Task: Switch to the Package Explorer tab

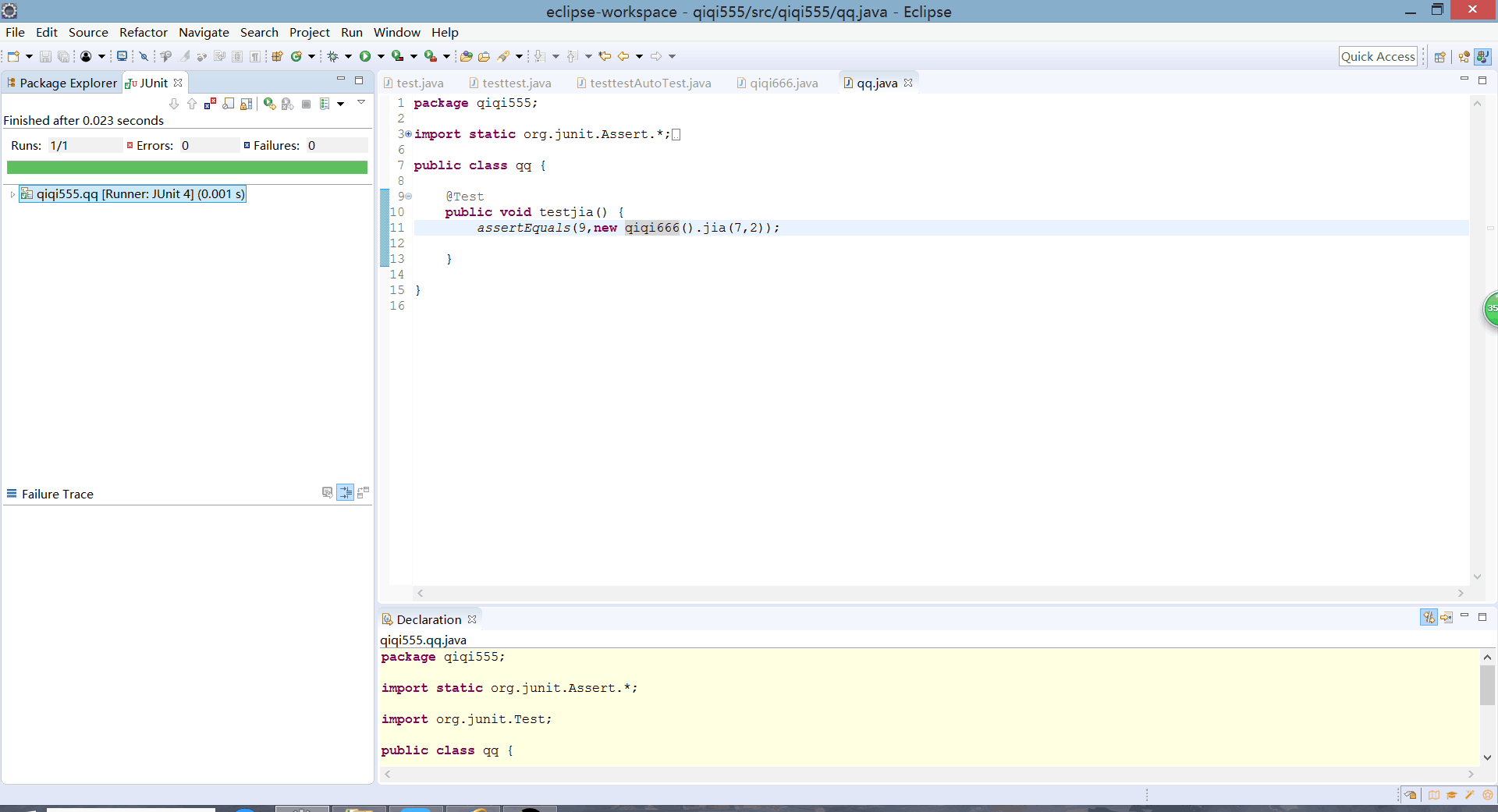Action: click(x=62, y=83)
